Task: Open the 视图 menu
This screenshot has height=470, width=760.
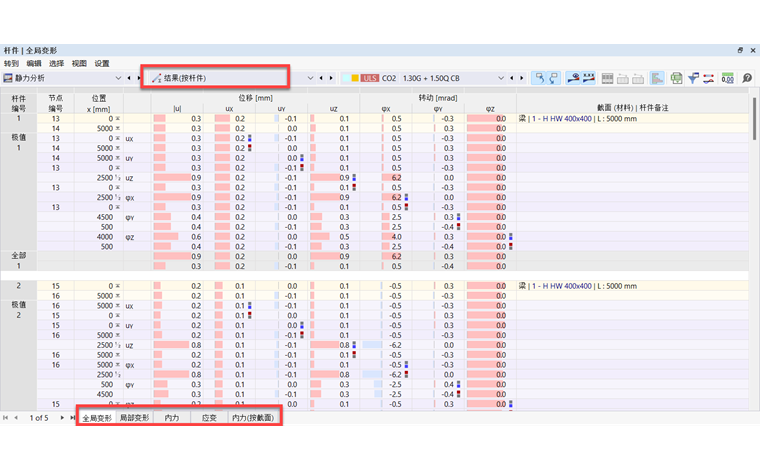Action: (x=79, y=63)
